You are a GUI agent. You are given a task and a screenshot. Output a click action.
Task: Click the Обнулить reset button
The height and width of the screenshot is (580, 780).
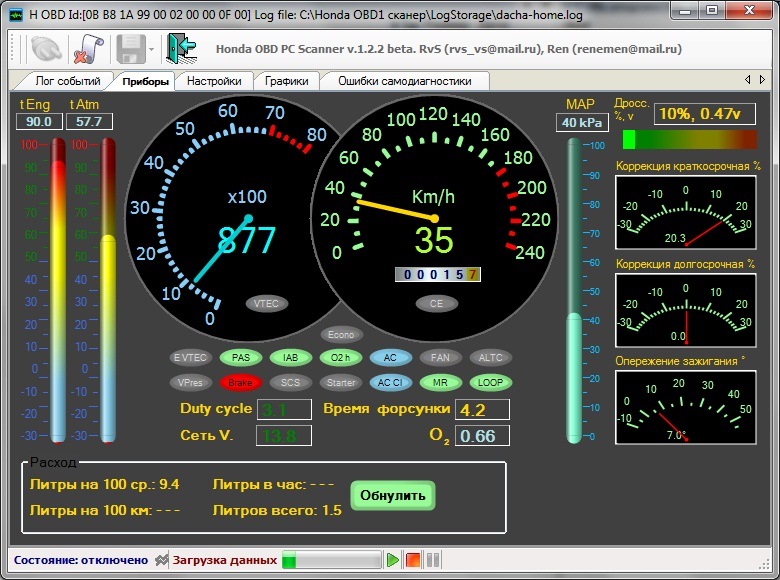click(393, 495)
